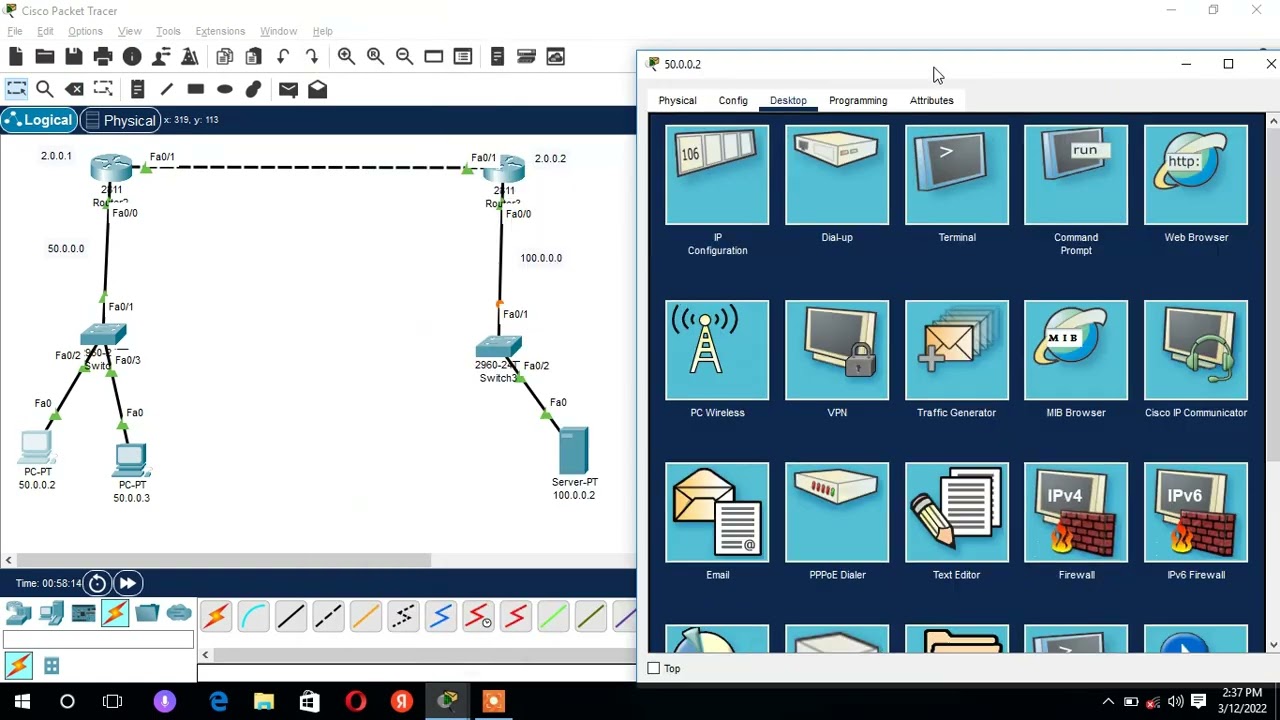
Task: Switch to the Physical tab in 50.0.0.2 window
Action: point(677,101)
